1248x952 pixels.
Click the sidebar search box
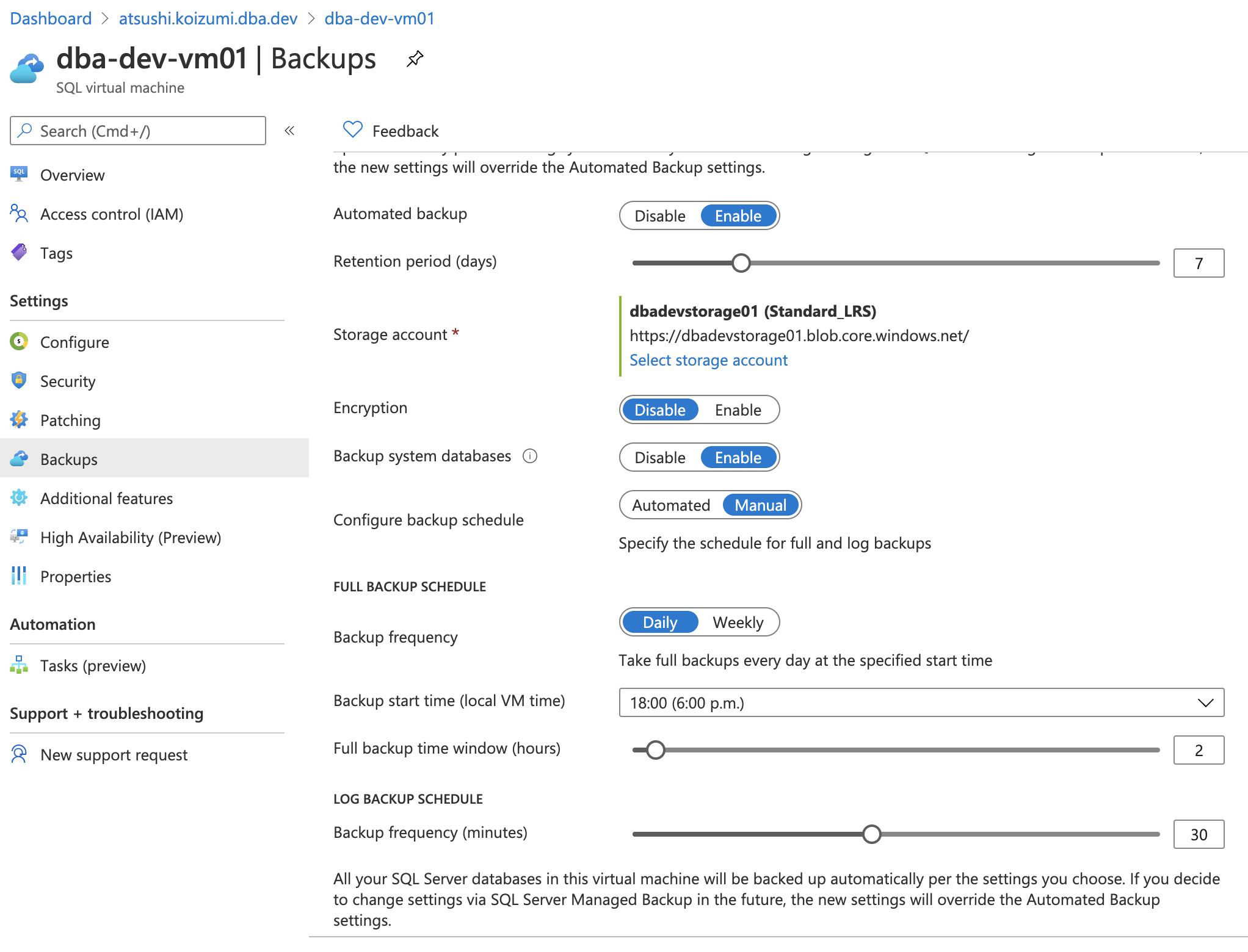click(x=138, y=131)
